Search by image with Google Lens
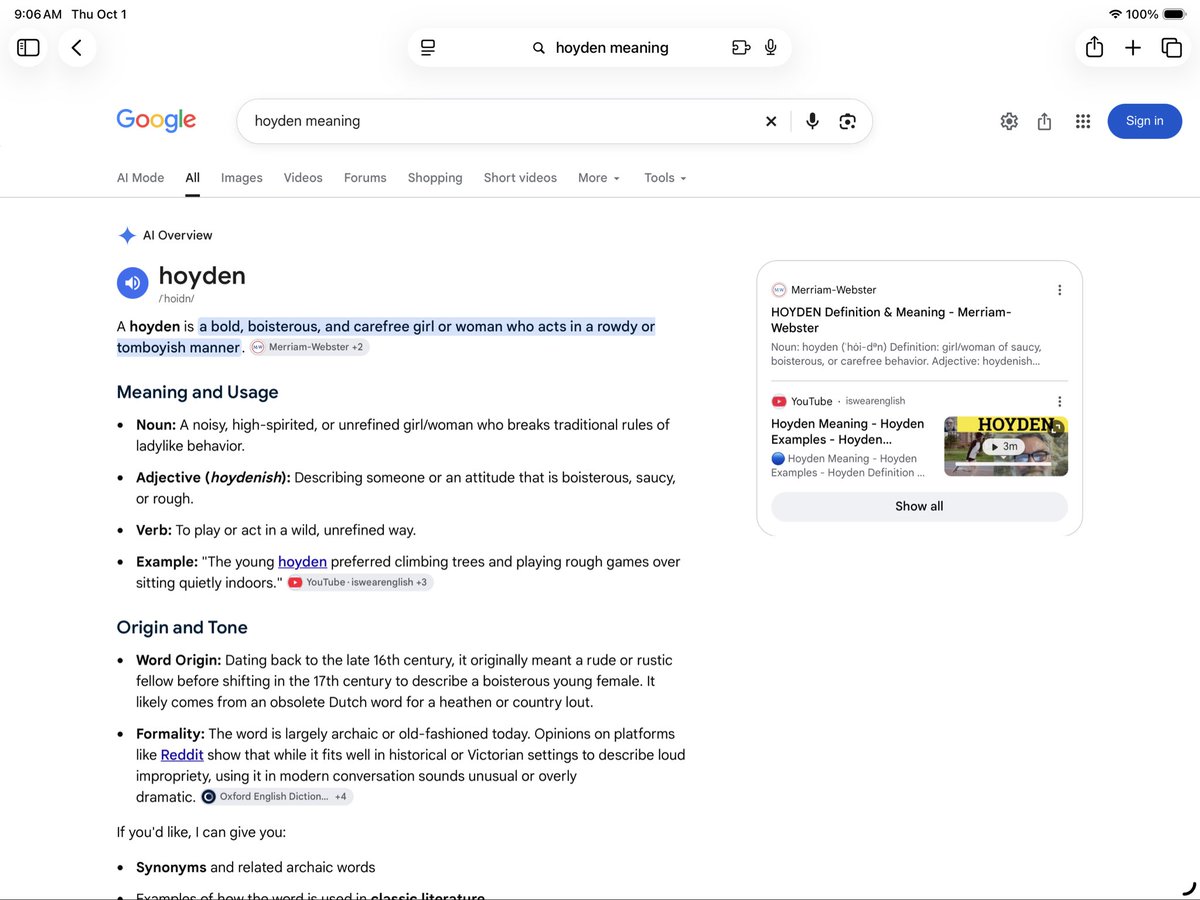The width and height of the screenshot is (1200, 900). (x=848, y=121)
